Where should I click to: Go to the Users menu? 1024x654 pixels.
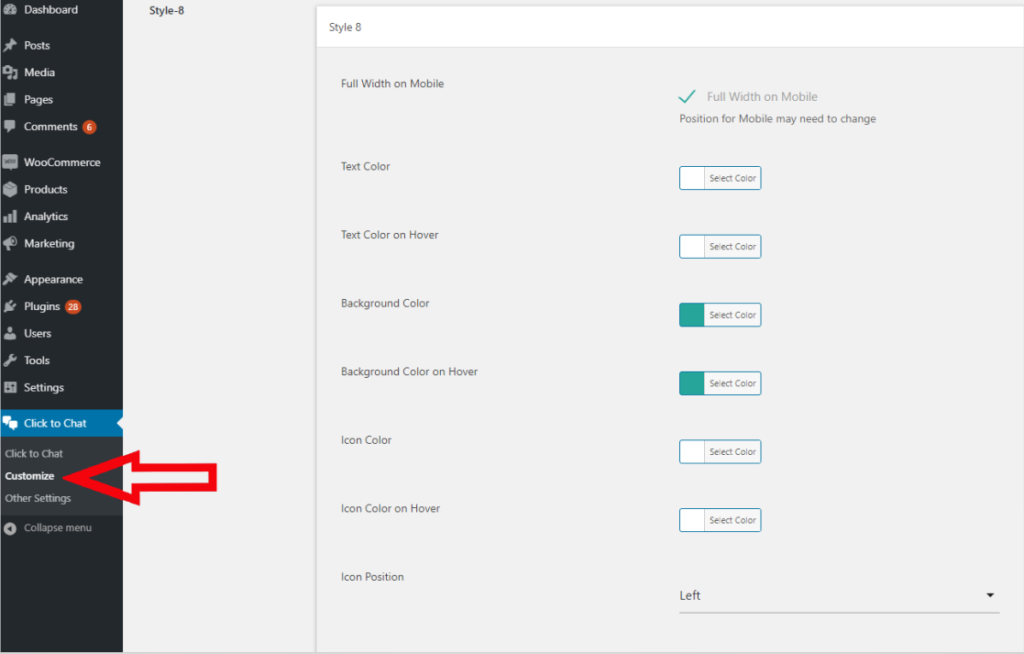pyautogui.click(x=37, y=334)
